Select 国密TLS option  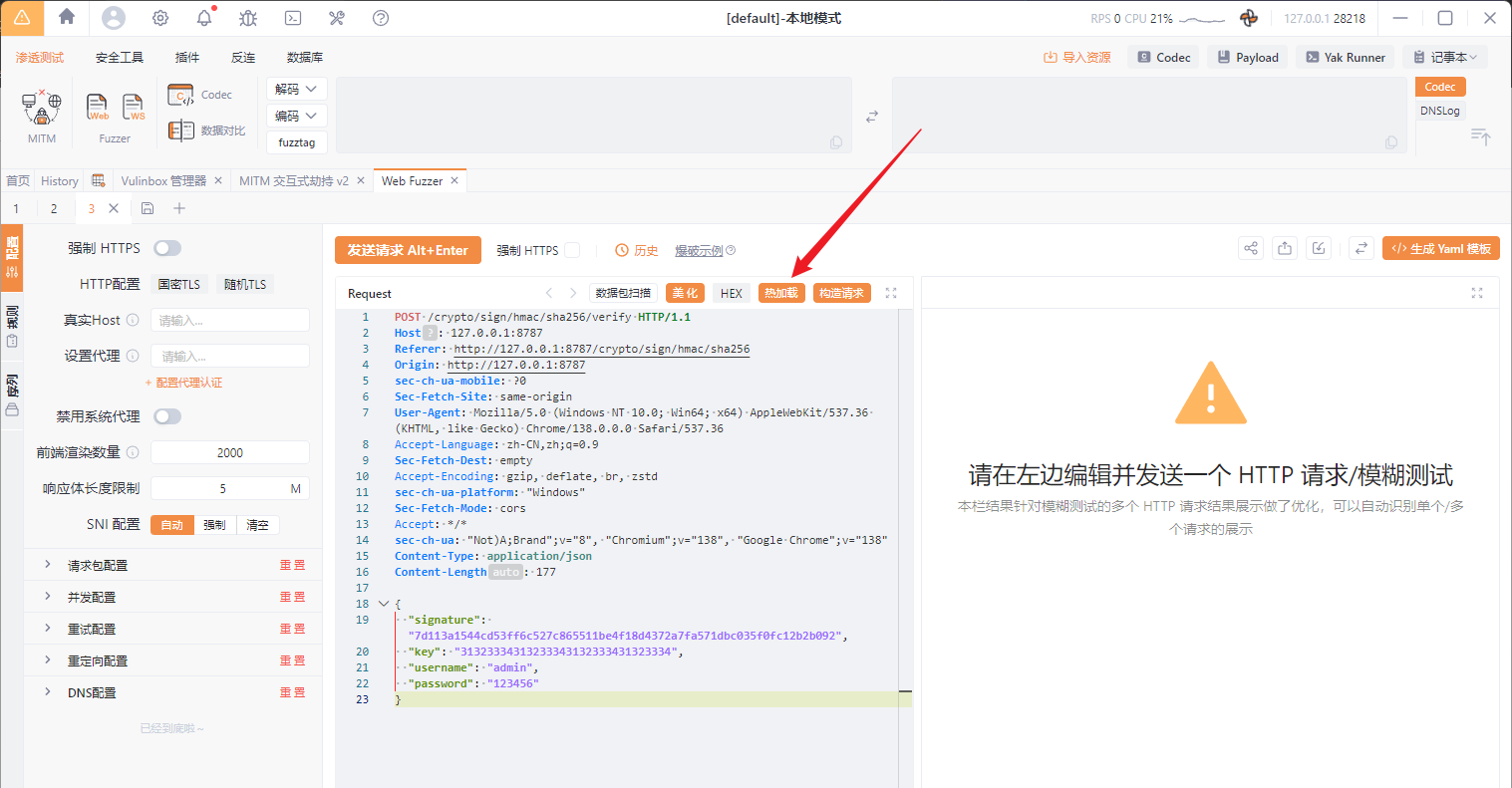tap(179, 285)
